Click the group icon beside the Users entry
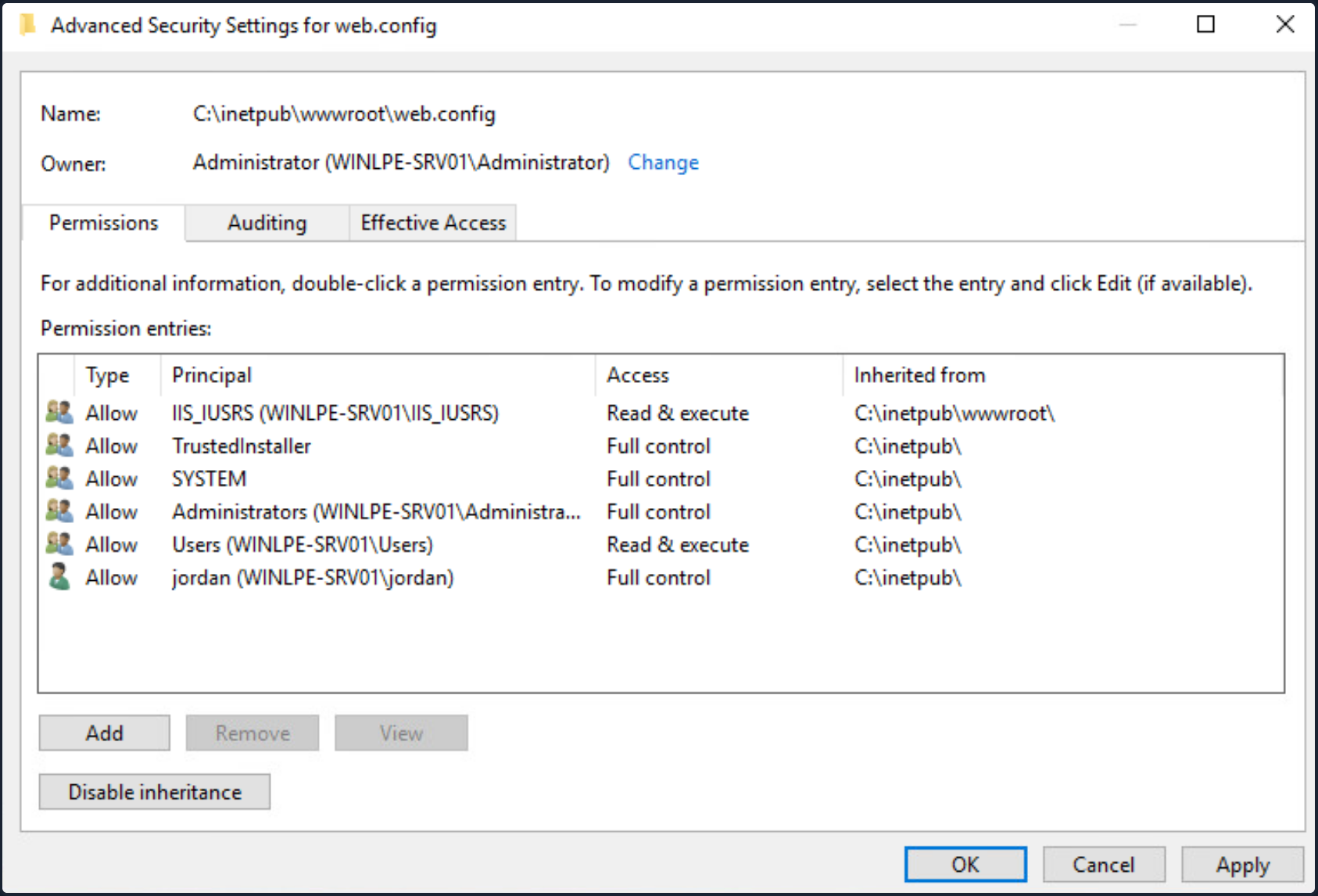This screenshot has width=1318, height=896. (58, 544)
